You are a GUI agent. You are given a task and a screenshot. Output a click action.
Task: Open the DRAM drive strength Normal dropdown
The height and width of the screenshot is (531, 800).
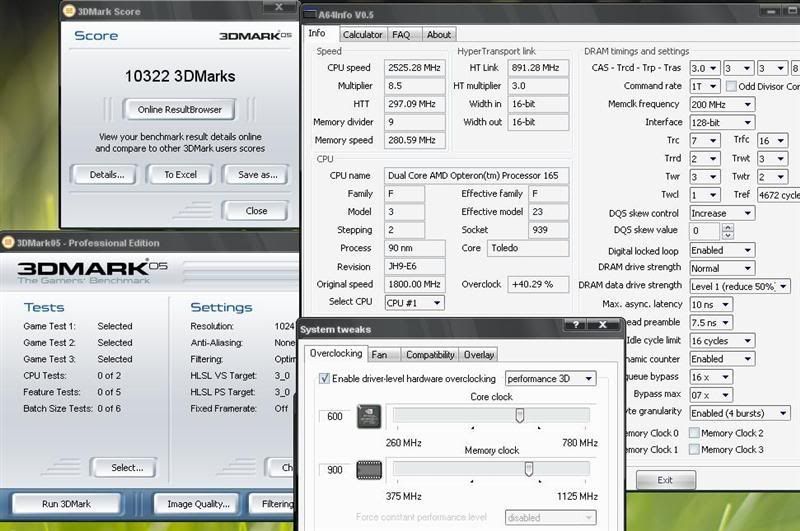(x=722, y=268)
